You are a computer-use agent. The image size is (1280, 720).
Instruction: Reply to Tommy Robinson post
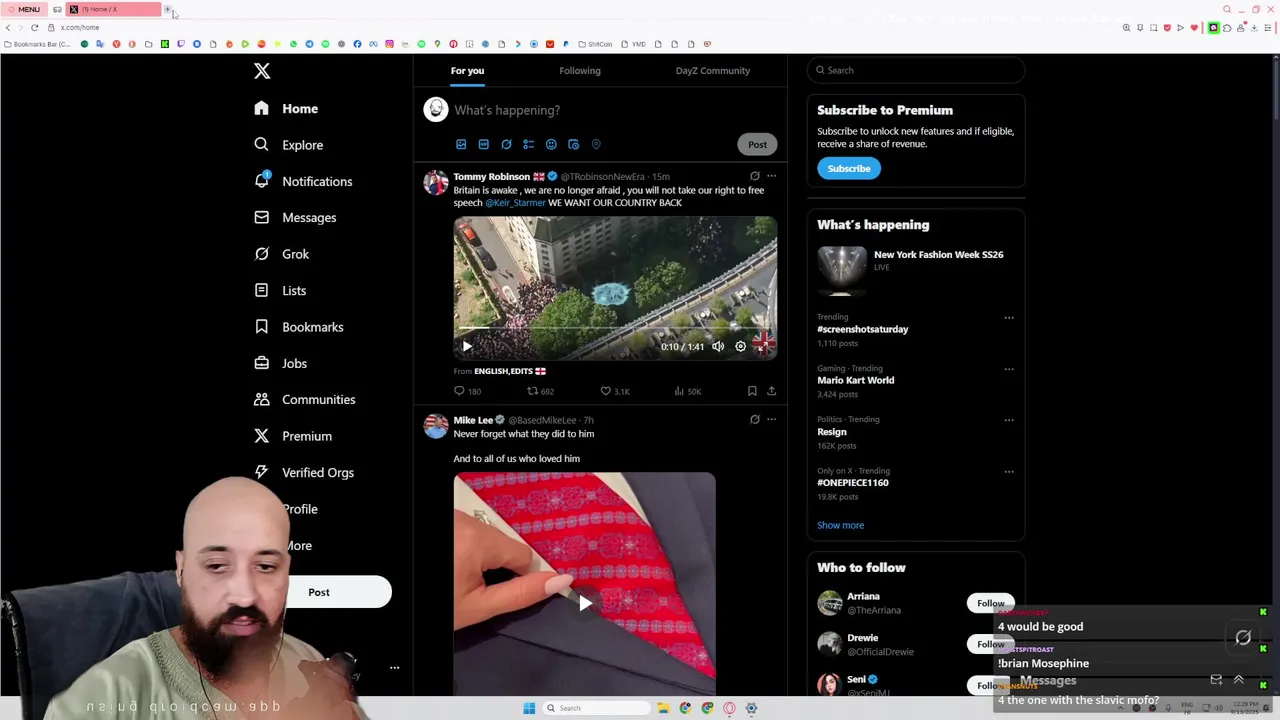pos(468,391)
